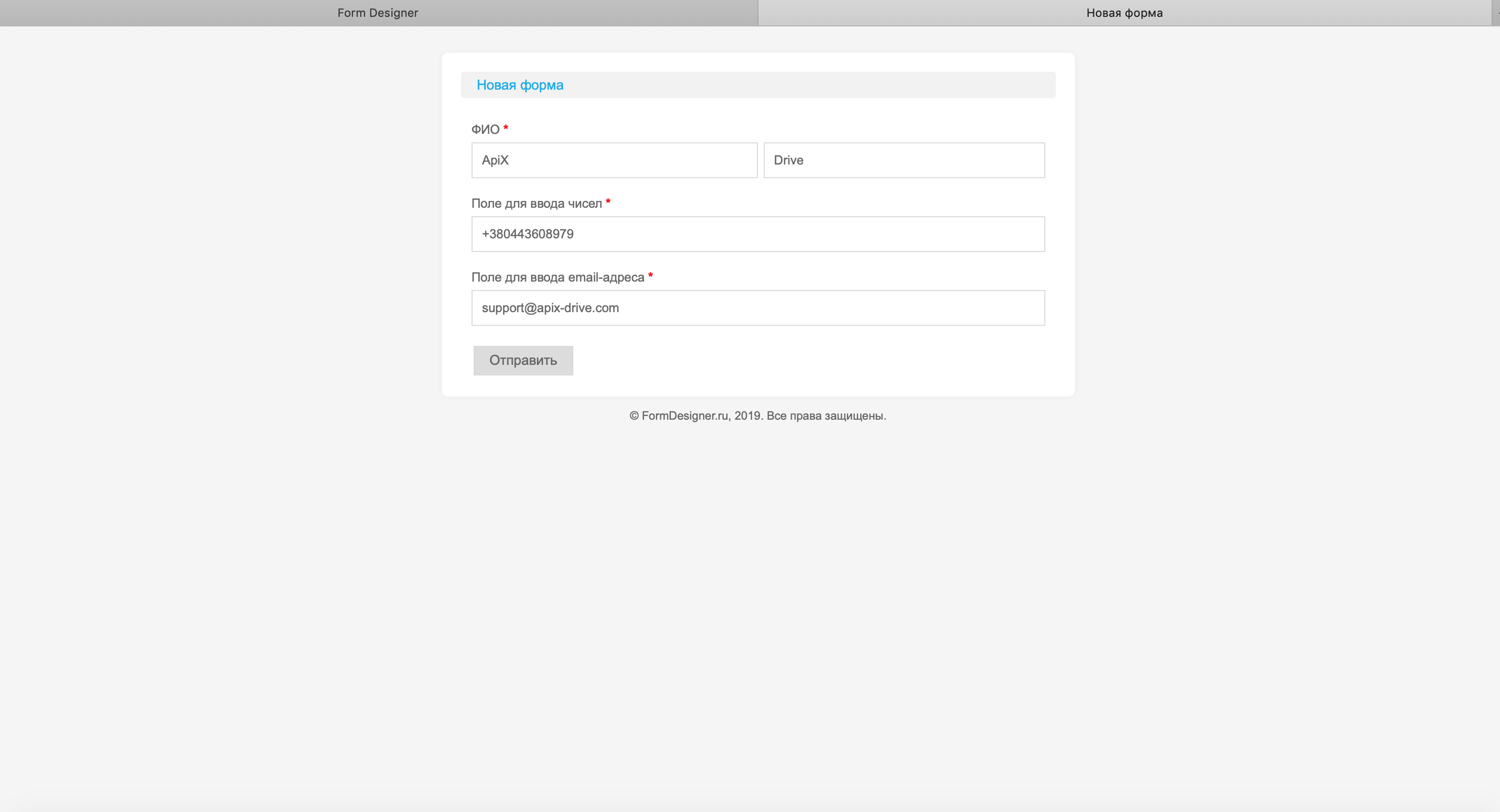The image size is (1500, 812).
Task: Click the FormDesigner.ru copyright footer text
Action: pos(757,415)
